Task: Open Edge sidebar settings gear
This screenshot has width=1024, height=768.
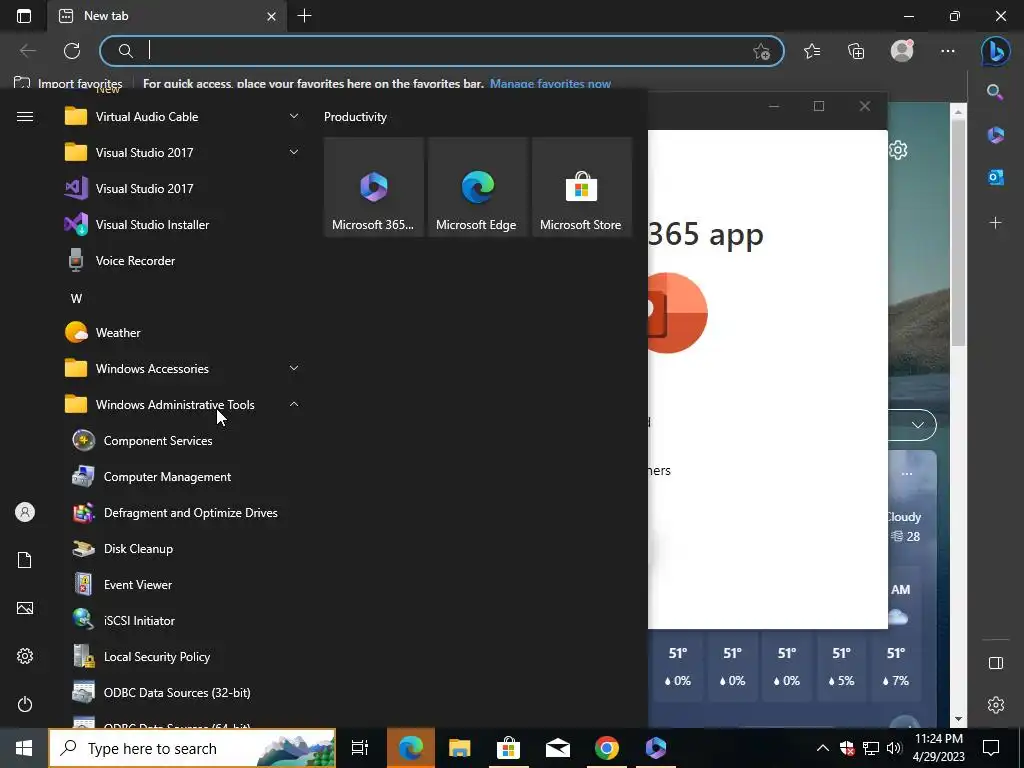Action: 995,705
